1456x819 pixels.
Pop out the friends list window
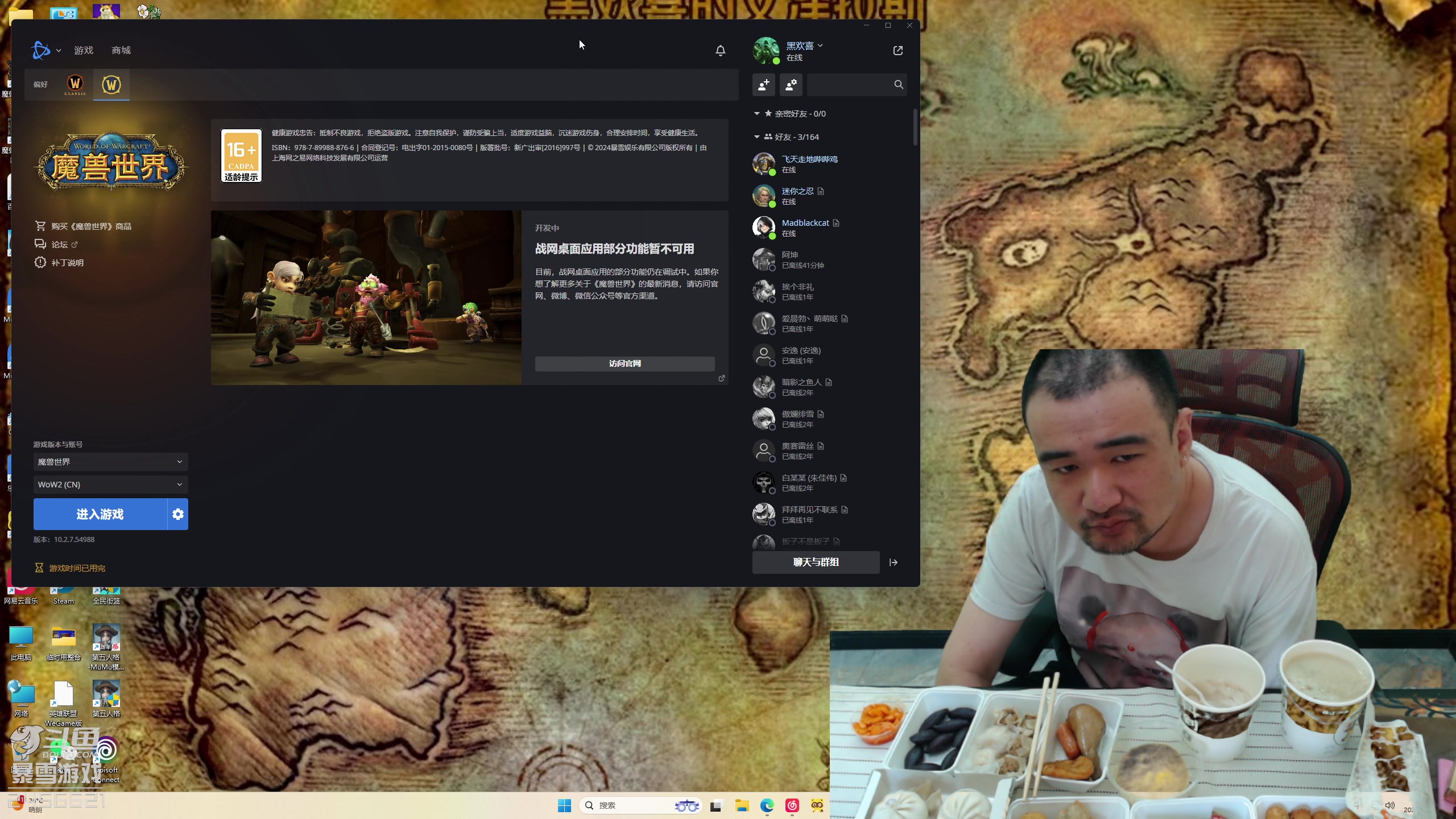pos(897,51)
